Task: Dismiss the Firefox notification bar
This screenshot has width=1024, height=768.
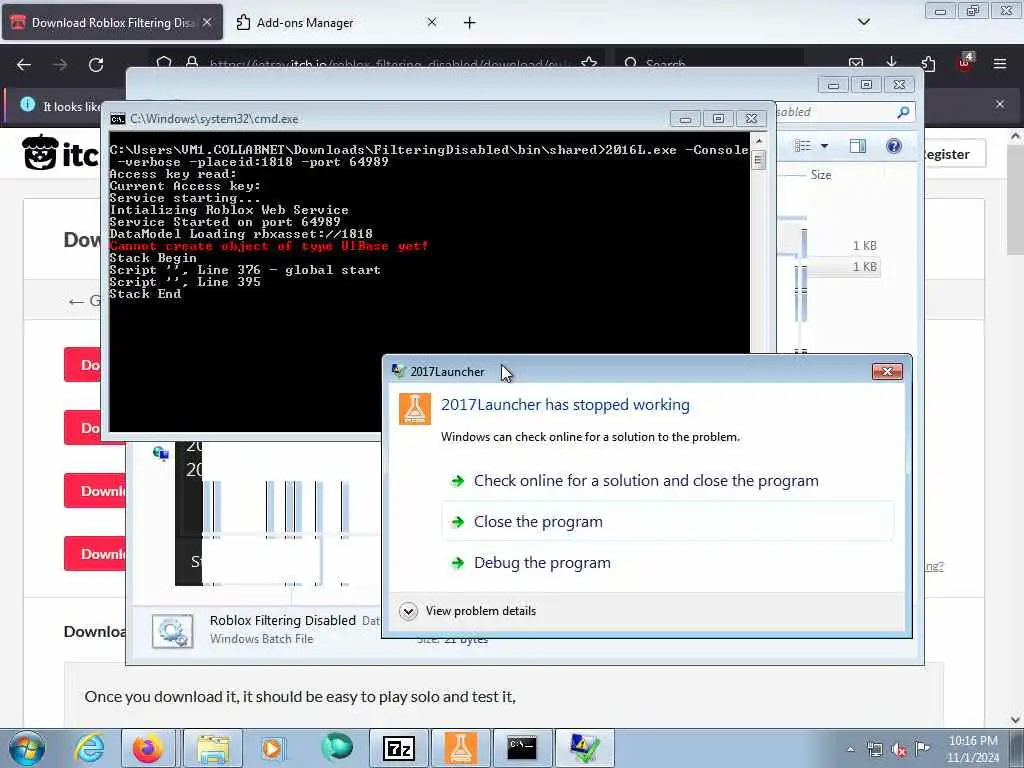Action: (1000, 104)
